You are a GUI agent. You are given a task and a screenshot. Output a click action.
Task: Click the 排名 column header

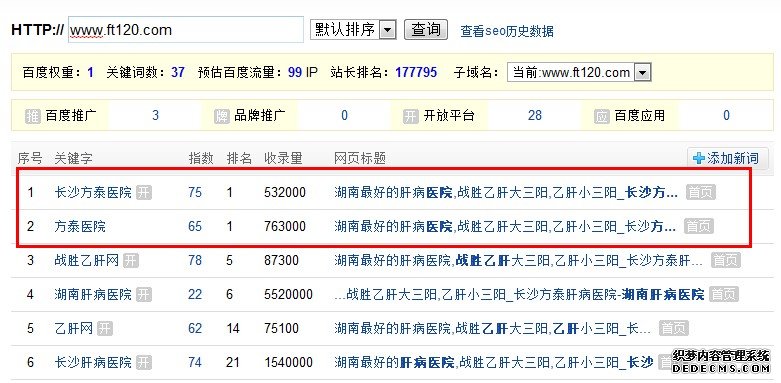(239, 158)
